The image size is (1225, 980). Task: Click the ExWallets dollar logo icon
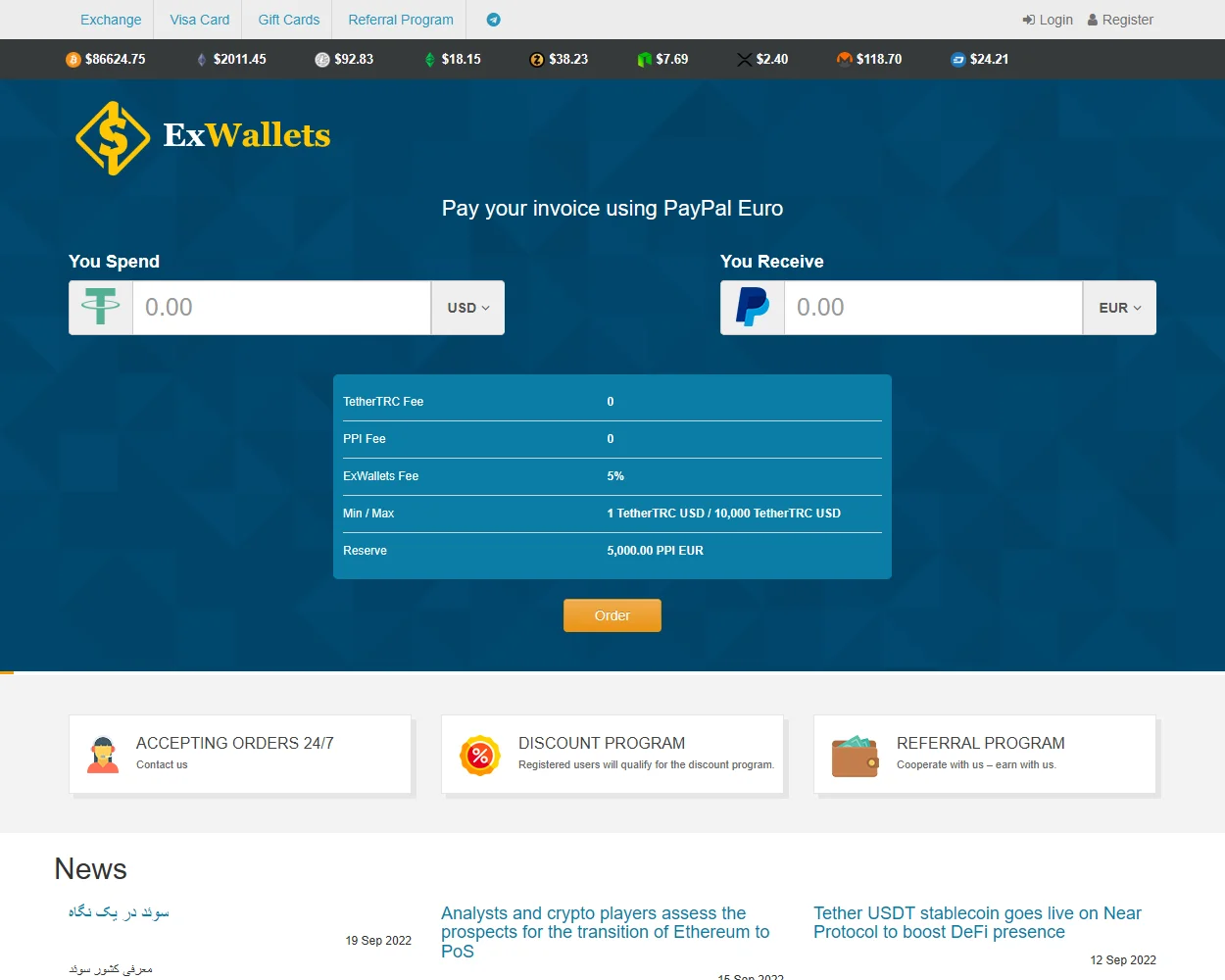tap(113, 138)
